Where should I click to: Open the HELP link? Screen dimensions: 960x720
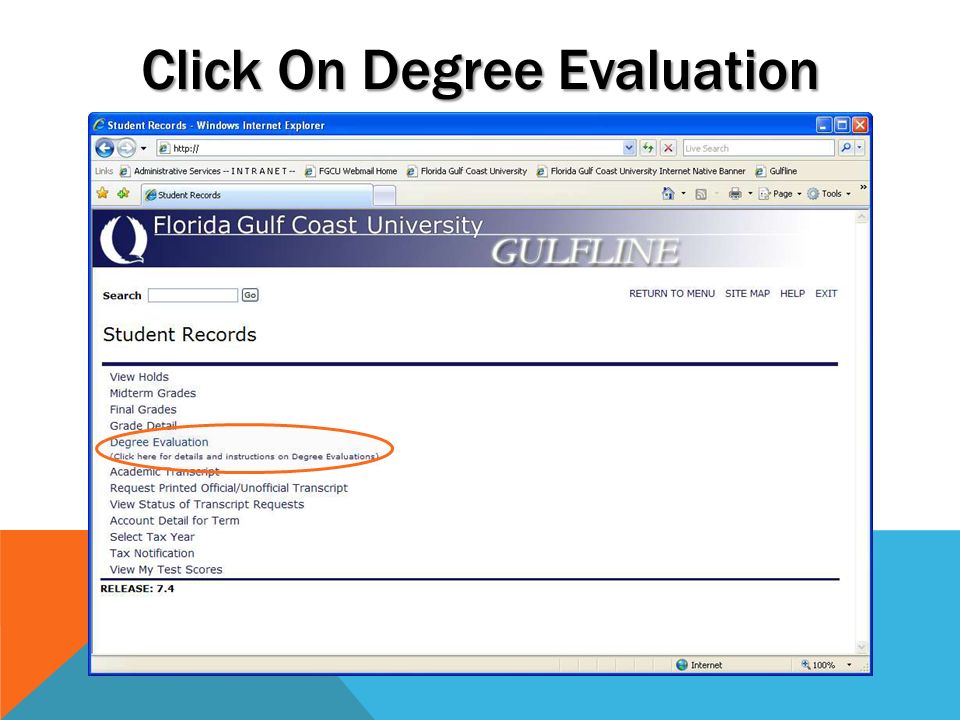tap(792, 294)
